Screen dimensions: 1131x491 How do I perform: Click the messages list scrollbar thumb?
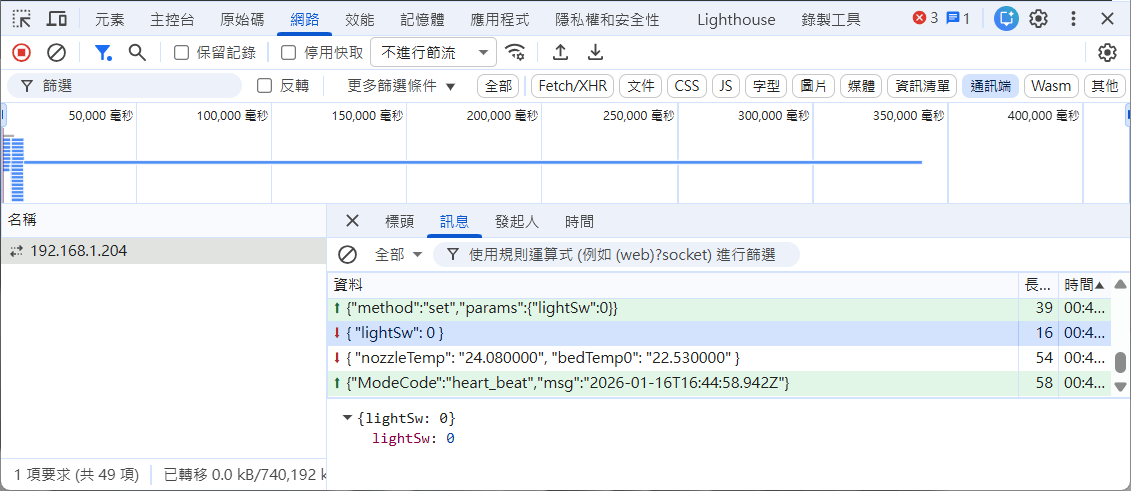click(1119, 361)
